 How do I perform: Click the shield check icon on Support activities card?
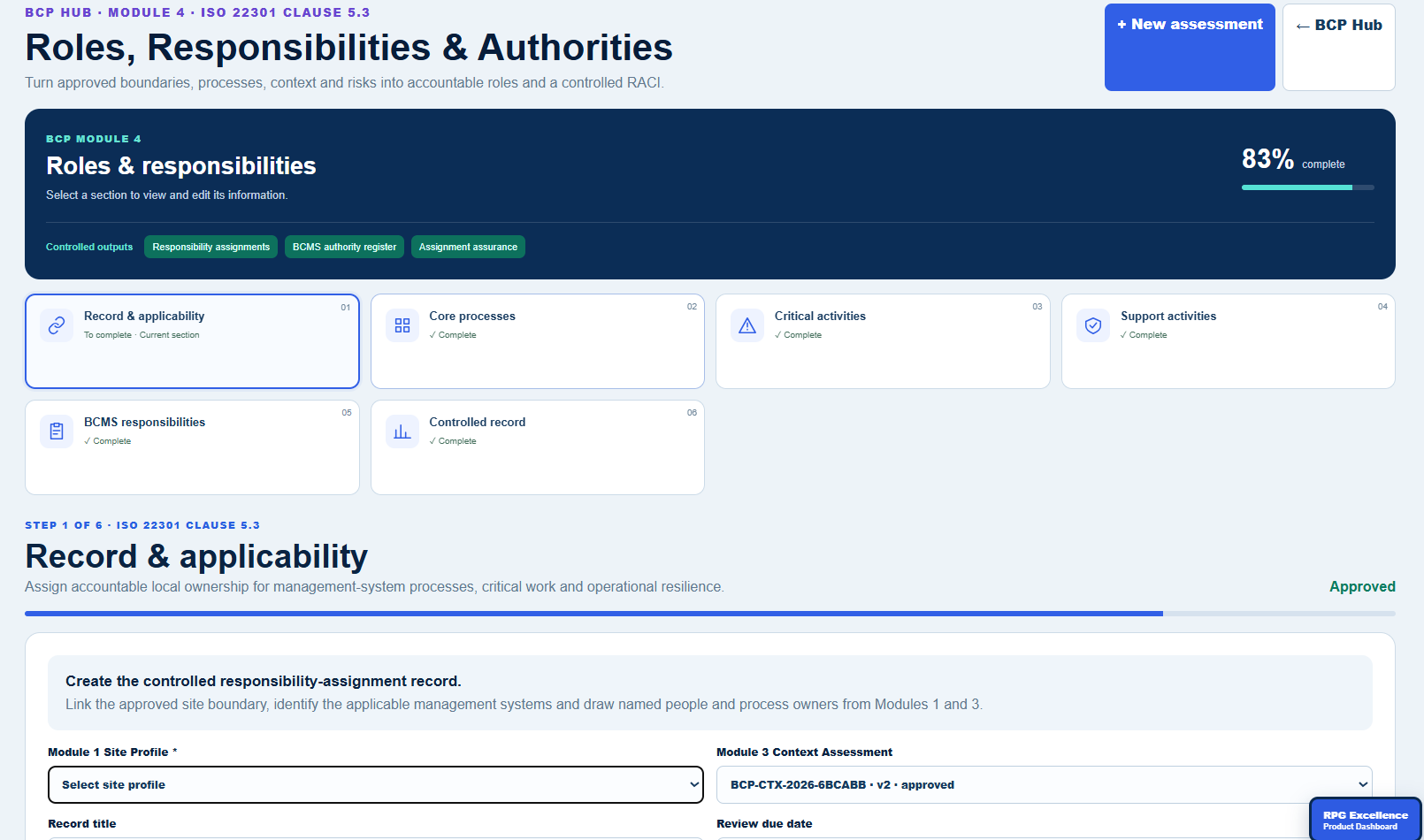point(1093,325)
